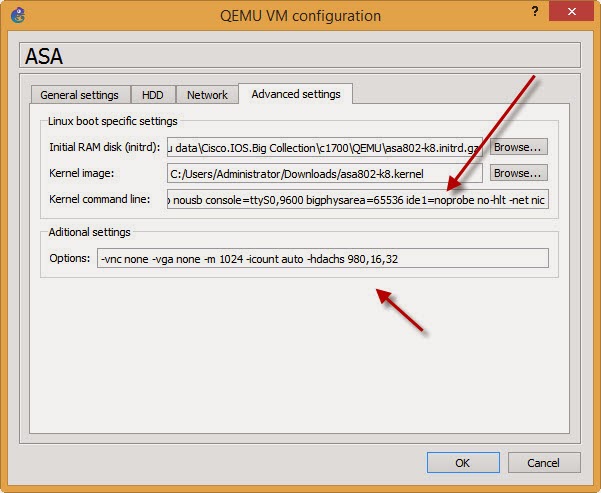
Task: Close the QEMU VM configuration dialog
Action: click(571, 12)
